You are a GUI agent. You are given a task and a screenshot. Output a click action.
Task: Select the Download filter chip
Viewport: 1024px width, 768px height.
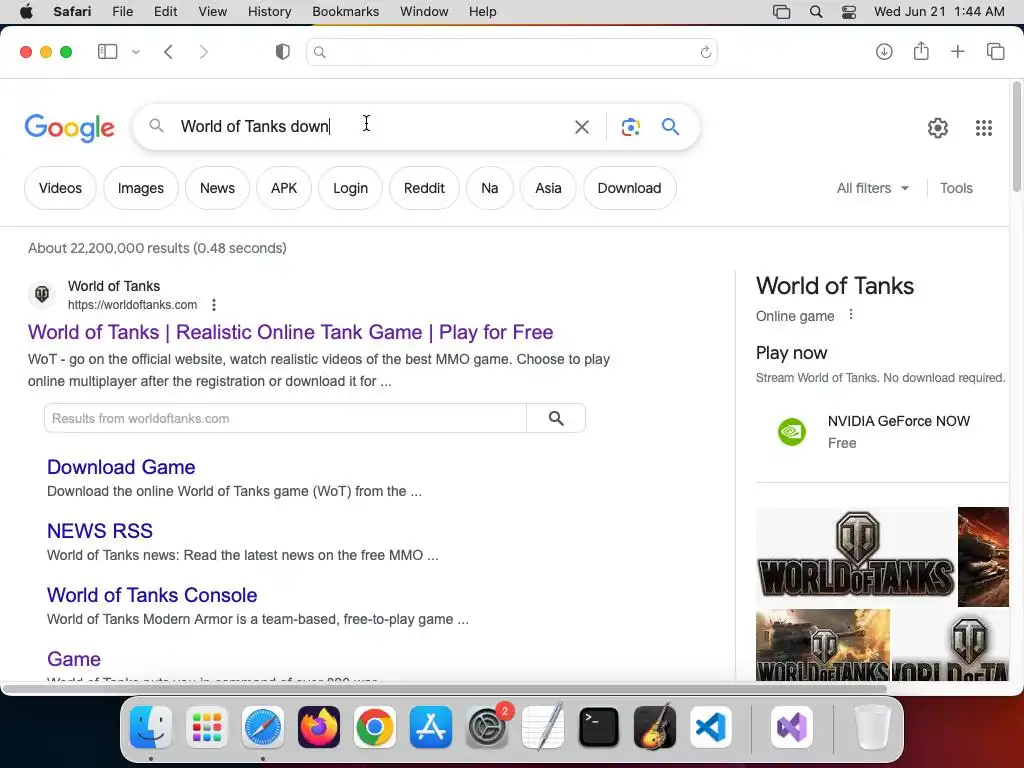630,188
